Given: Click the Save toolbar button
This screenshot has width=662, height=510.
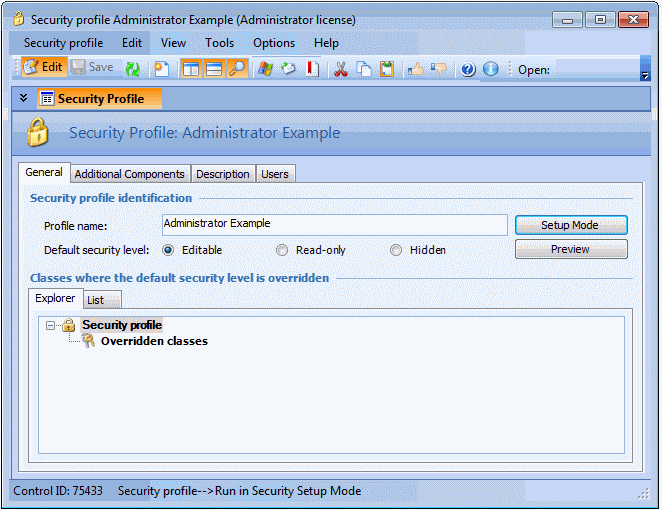Looking at the screenshot, I should (92, 68).
